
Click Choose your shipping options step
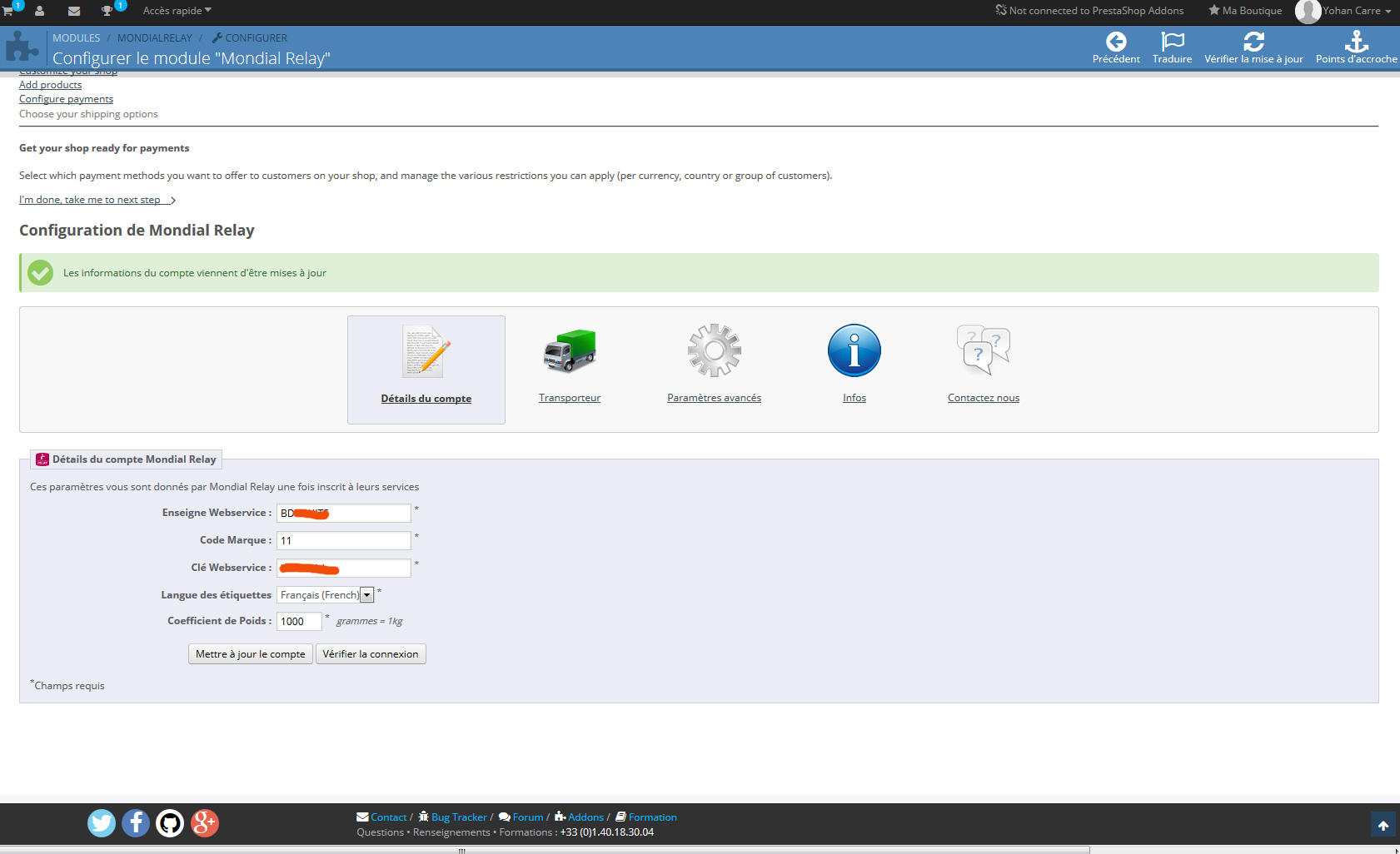[x=88, y=114]
